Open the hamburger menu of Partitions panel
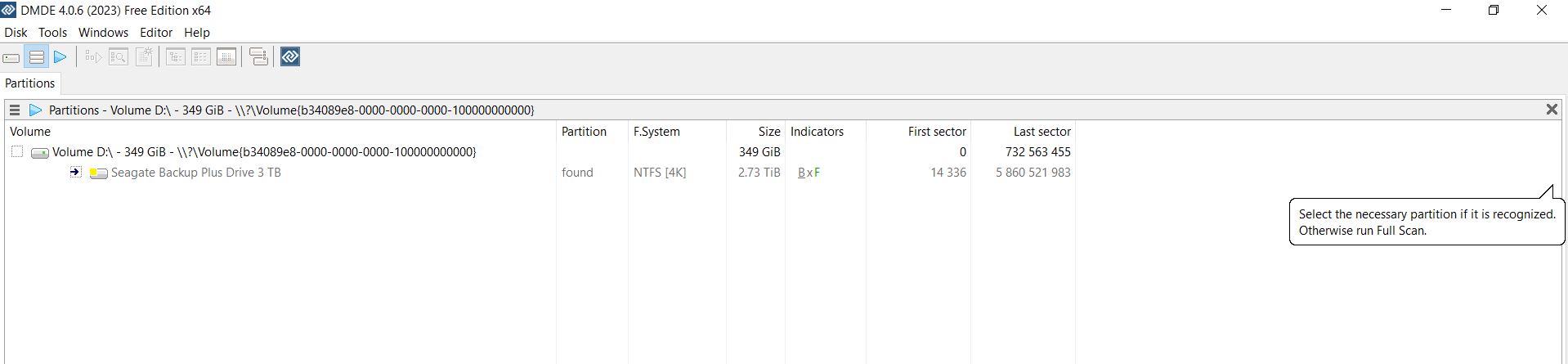This screenshot has height=364, width=1568. (x=15, y=110)
